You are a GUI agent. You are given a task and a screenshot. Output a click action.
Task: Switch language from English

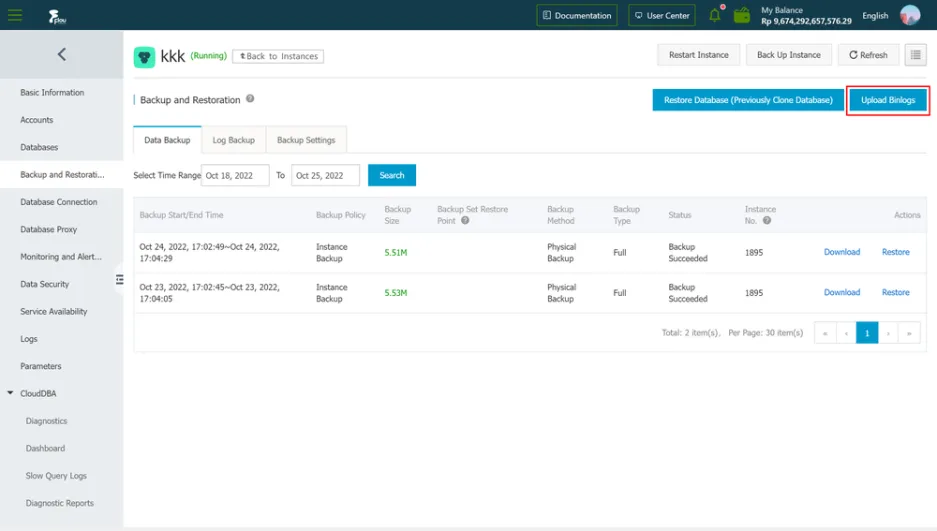pyautogui.click(x=875, y=16)
